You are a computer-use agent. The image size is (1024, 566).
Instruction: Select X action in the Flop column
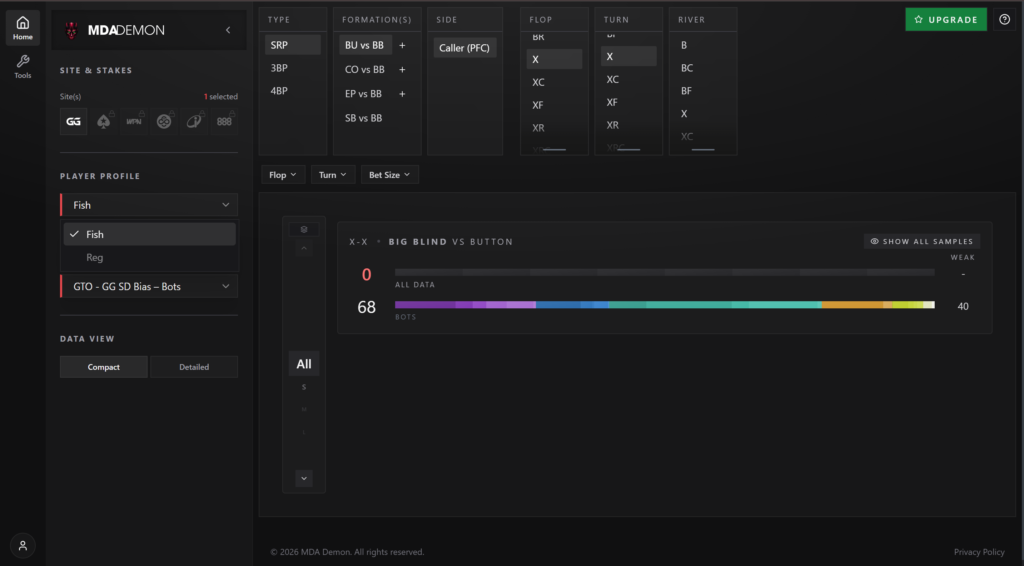554,59
